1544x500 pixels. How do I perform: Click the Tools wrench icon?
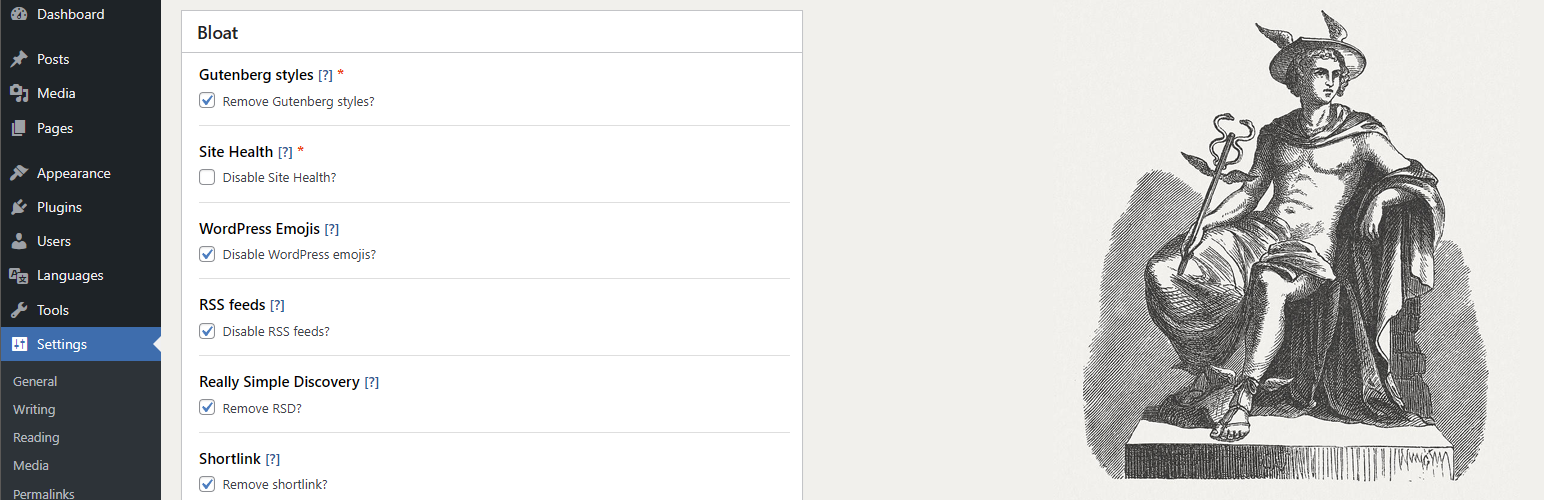(x=19, y=310)
